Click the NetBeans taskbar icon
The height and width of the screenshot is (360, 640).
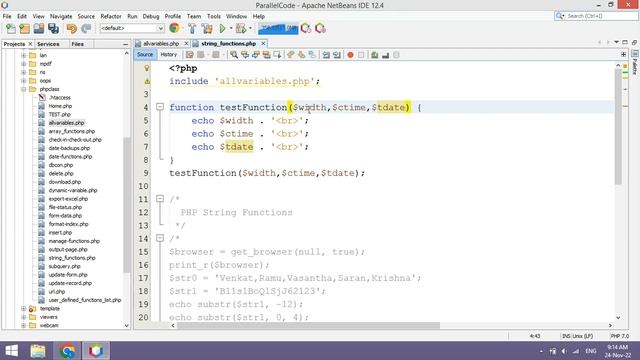pos(96,351)
